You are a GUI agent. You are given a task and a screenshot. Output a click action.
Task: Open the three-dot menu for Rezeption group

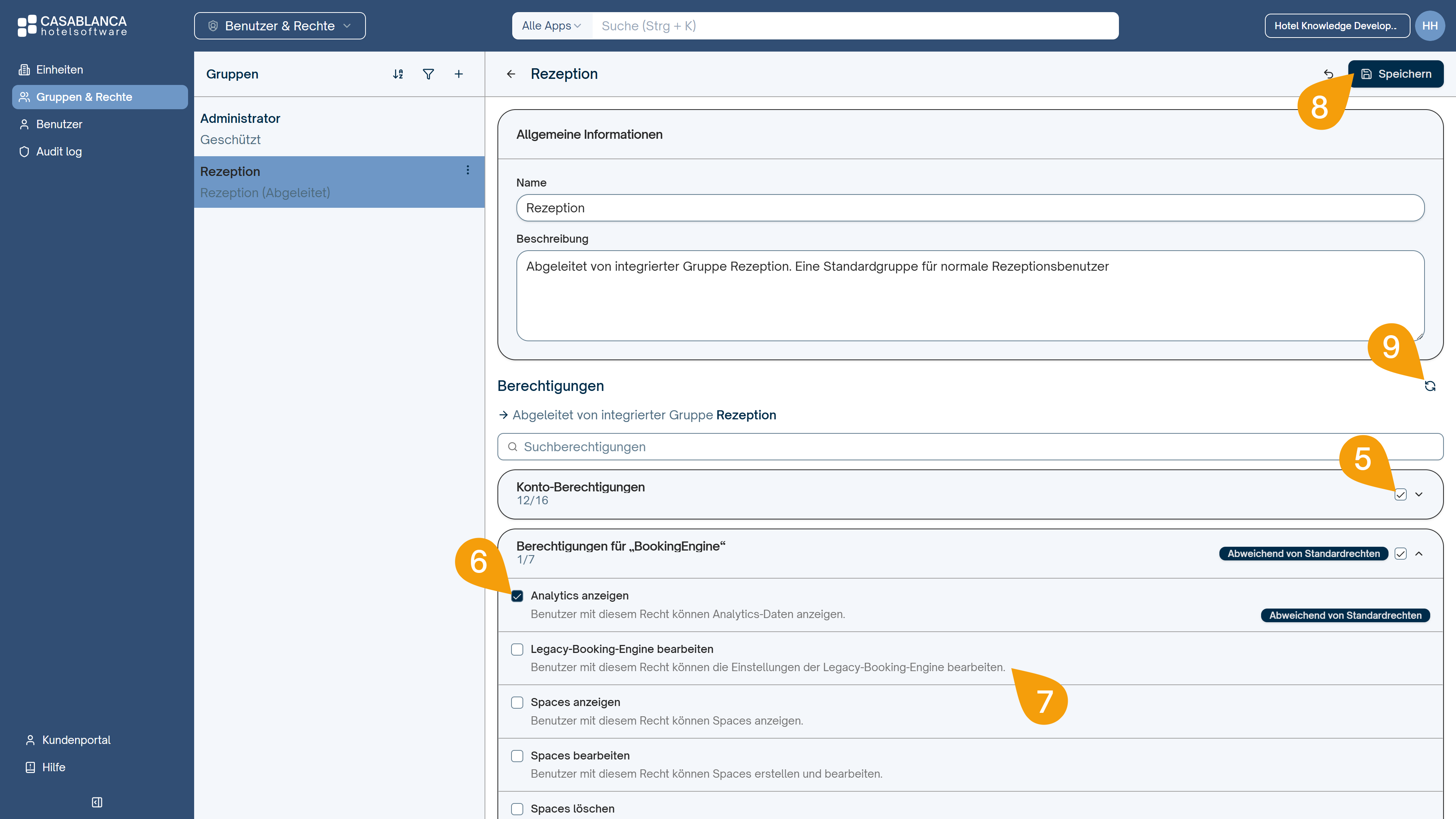click(x=468, y=170)
